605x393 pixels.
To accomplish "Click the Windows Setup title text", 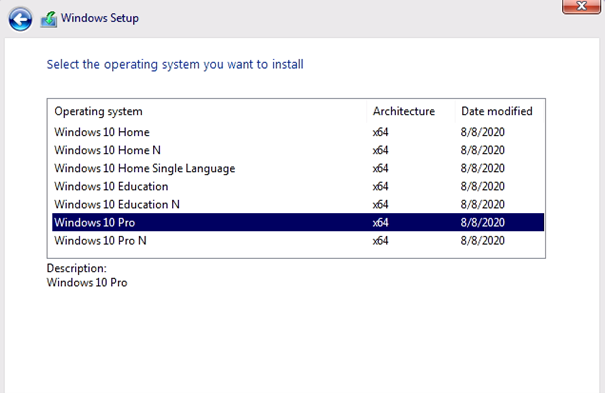I will (x=100, y=18).
